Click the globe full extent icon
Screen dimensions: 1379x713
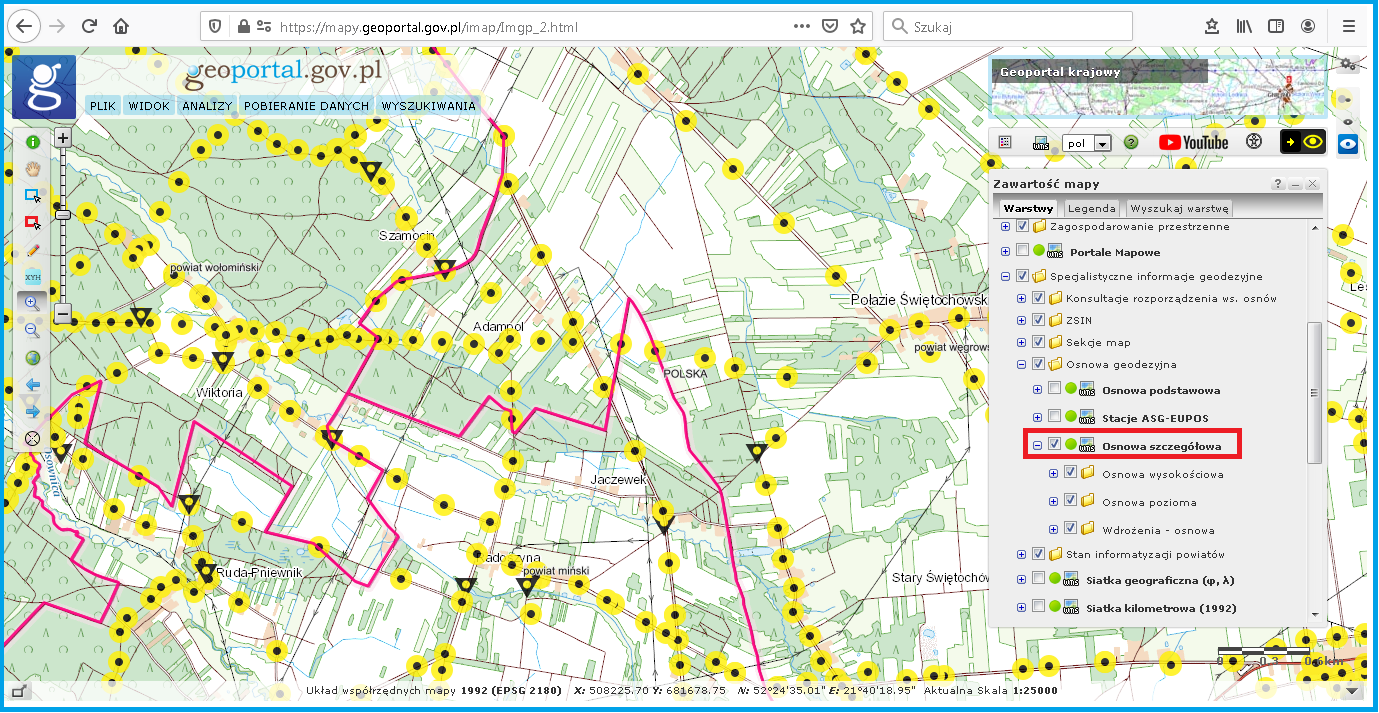32,357
